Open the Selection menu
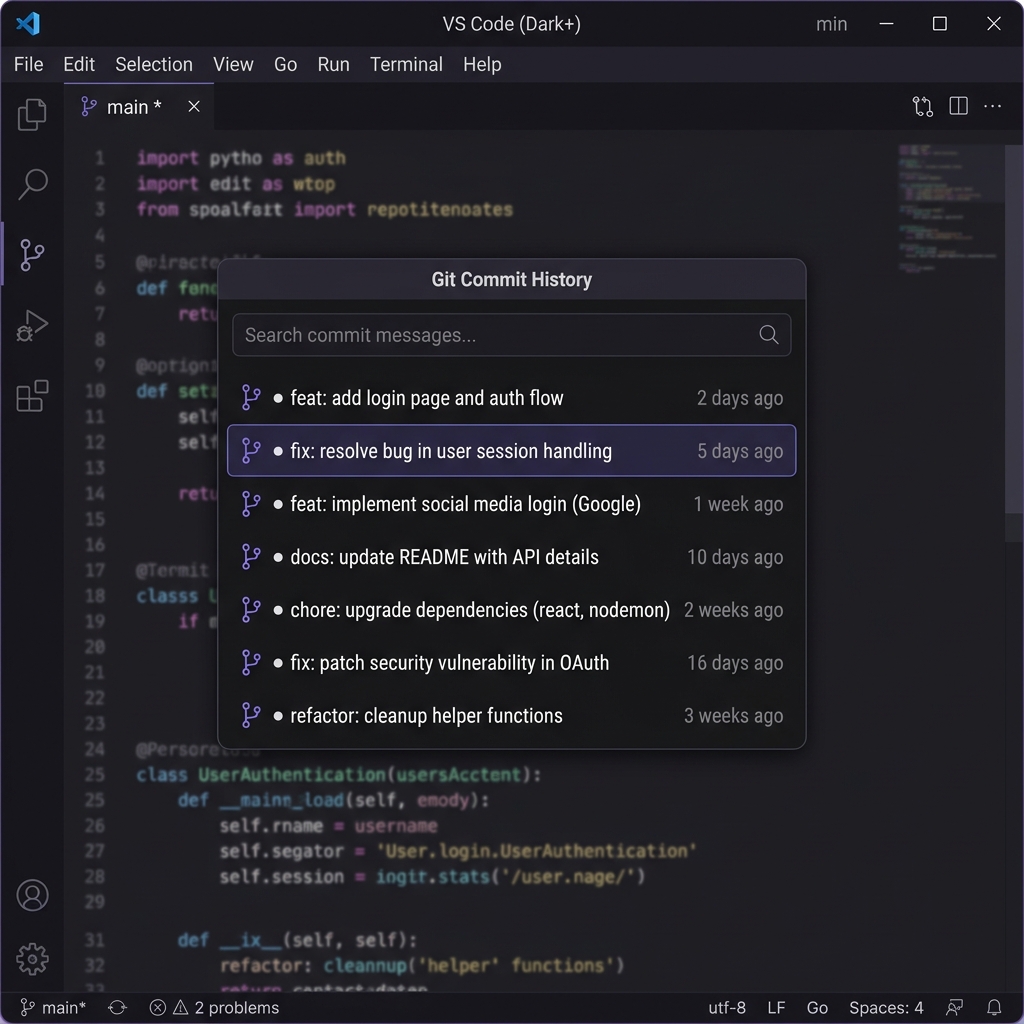 click(154, 64)
